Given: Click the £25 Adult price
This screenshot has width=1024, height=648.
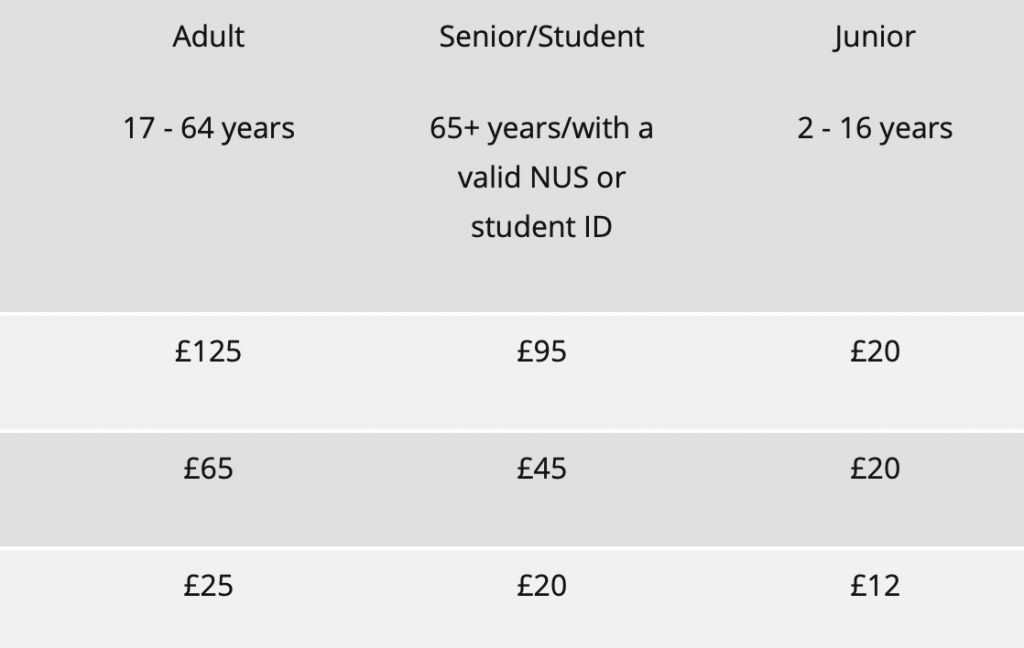Looking at the screenshot, I should (208, 586).
